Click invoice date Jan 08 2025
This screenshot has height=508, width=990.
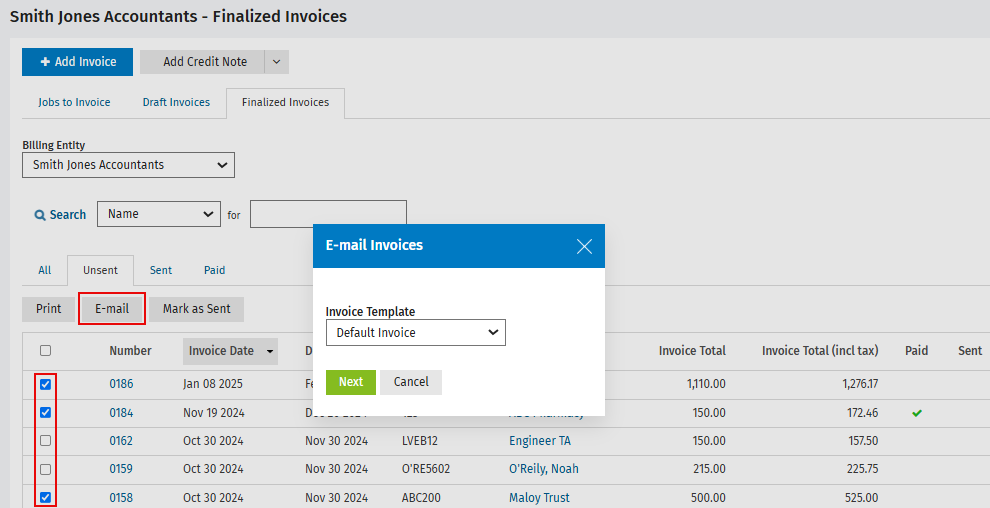click(x=213, y=384)
